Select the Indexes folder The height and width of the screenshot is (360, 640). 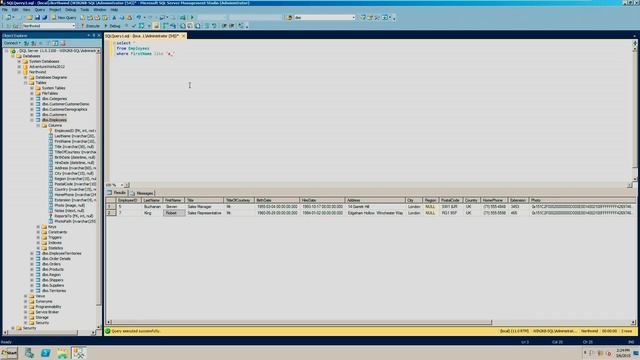coord(55,242)
